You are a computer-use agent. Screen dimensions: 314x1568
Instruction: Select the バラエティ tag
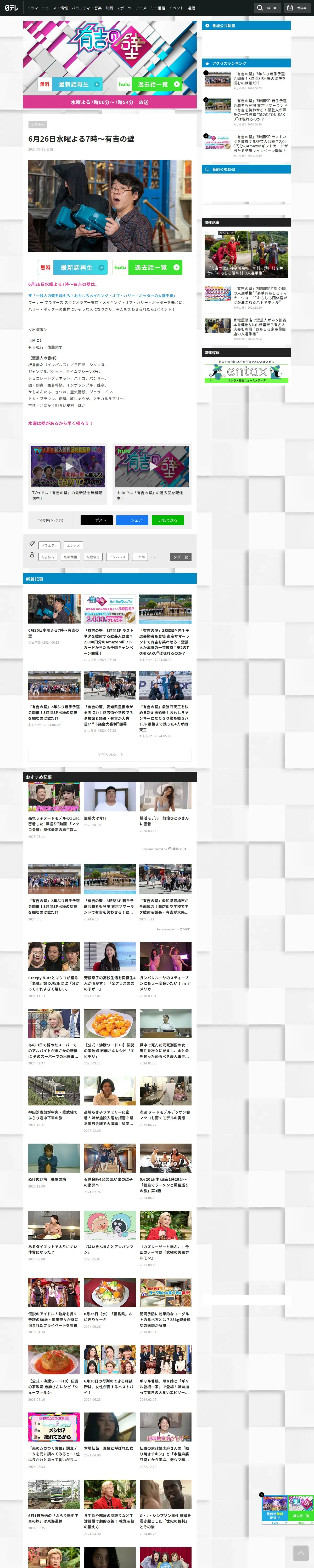(49, 545)
